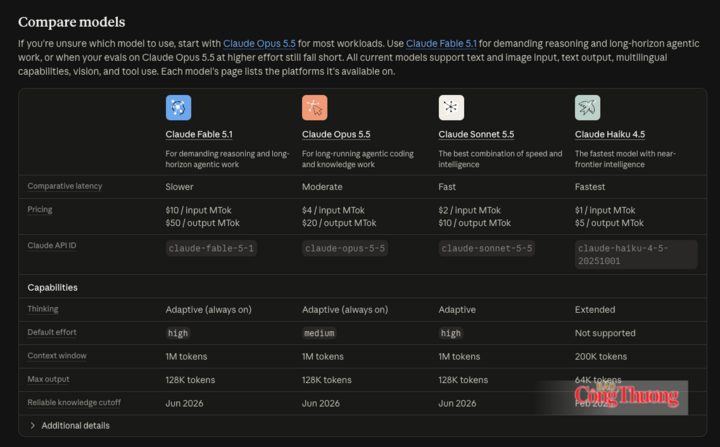Viewport: 720px width, 447px height.
Task: Click the $2 / input MTok price
Action: (x=469, y=210)
